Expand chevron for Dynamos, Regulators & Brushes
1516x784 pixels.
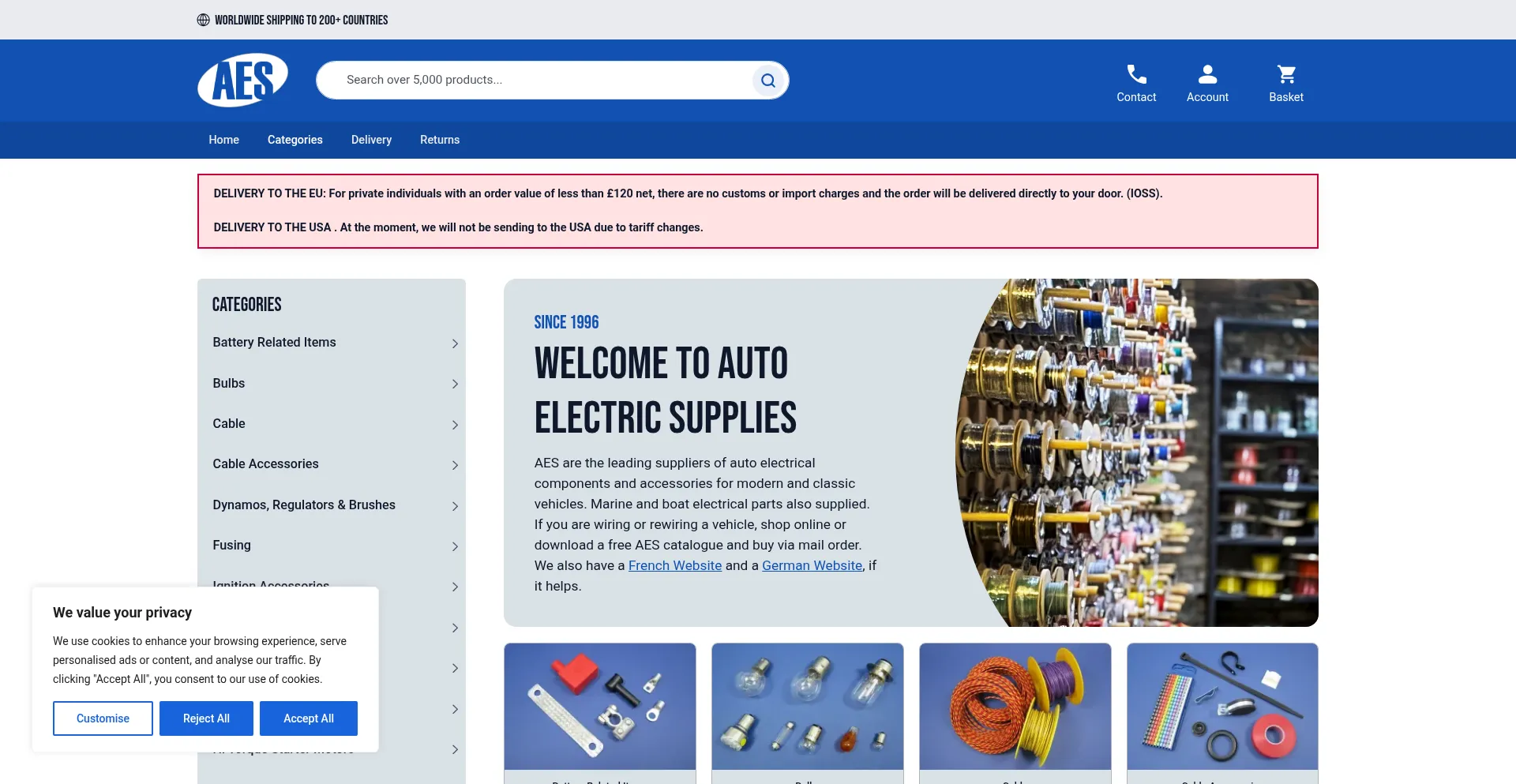[455, 506]
